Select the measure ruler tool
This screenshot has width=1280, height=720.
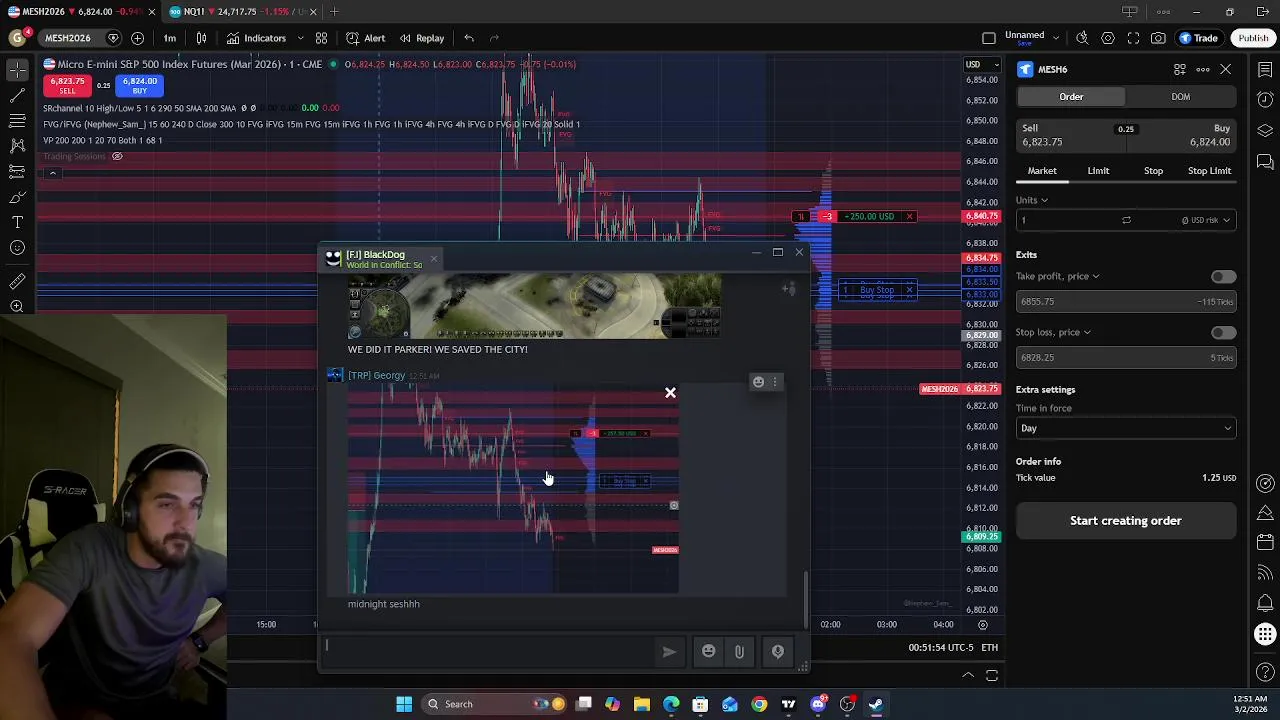[x=17, y=281]
